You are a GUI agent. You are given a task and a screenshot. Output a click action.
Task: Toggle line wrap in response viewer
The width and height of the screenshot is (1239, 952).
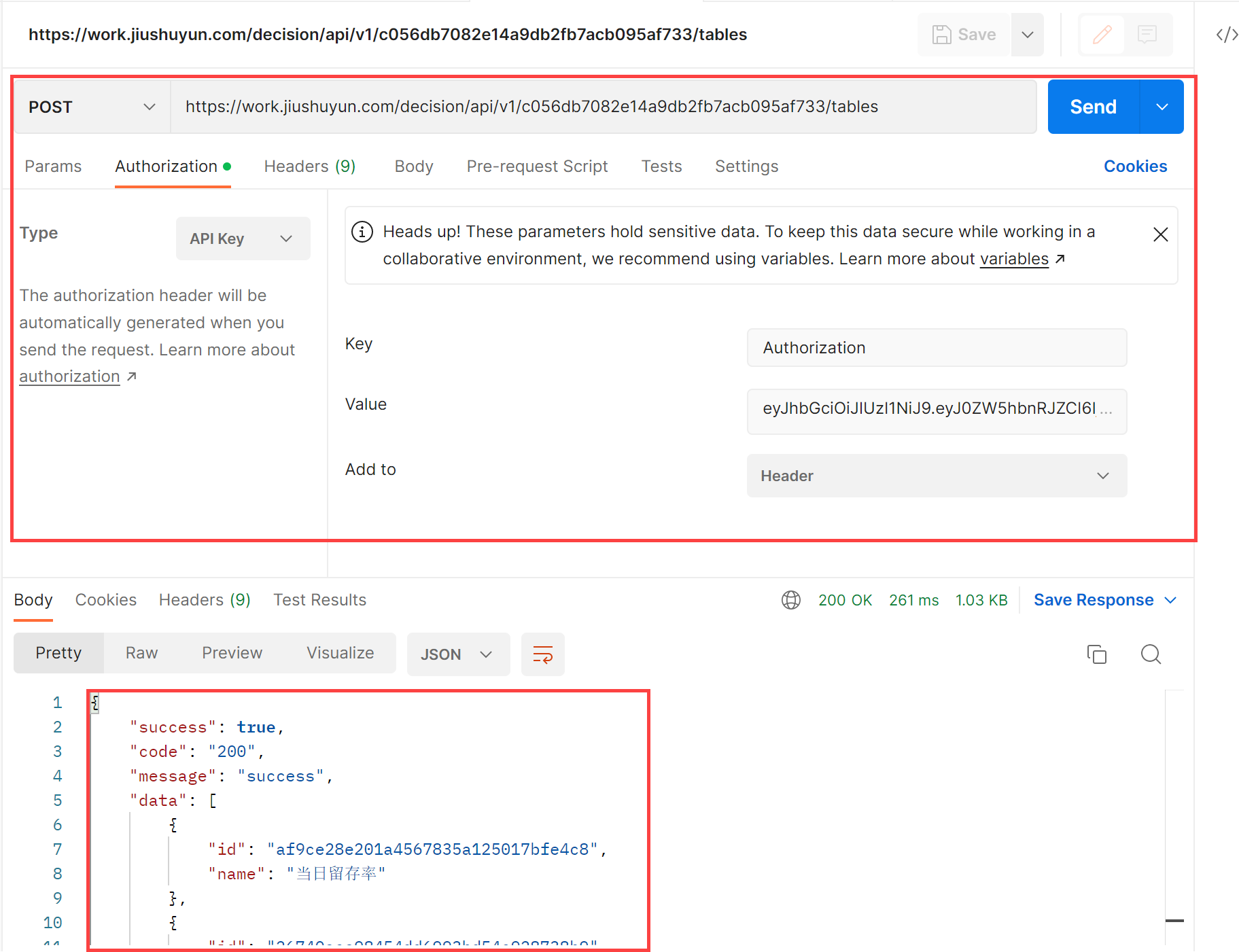coord(542,654)
